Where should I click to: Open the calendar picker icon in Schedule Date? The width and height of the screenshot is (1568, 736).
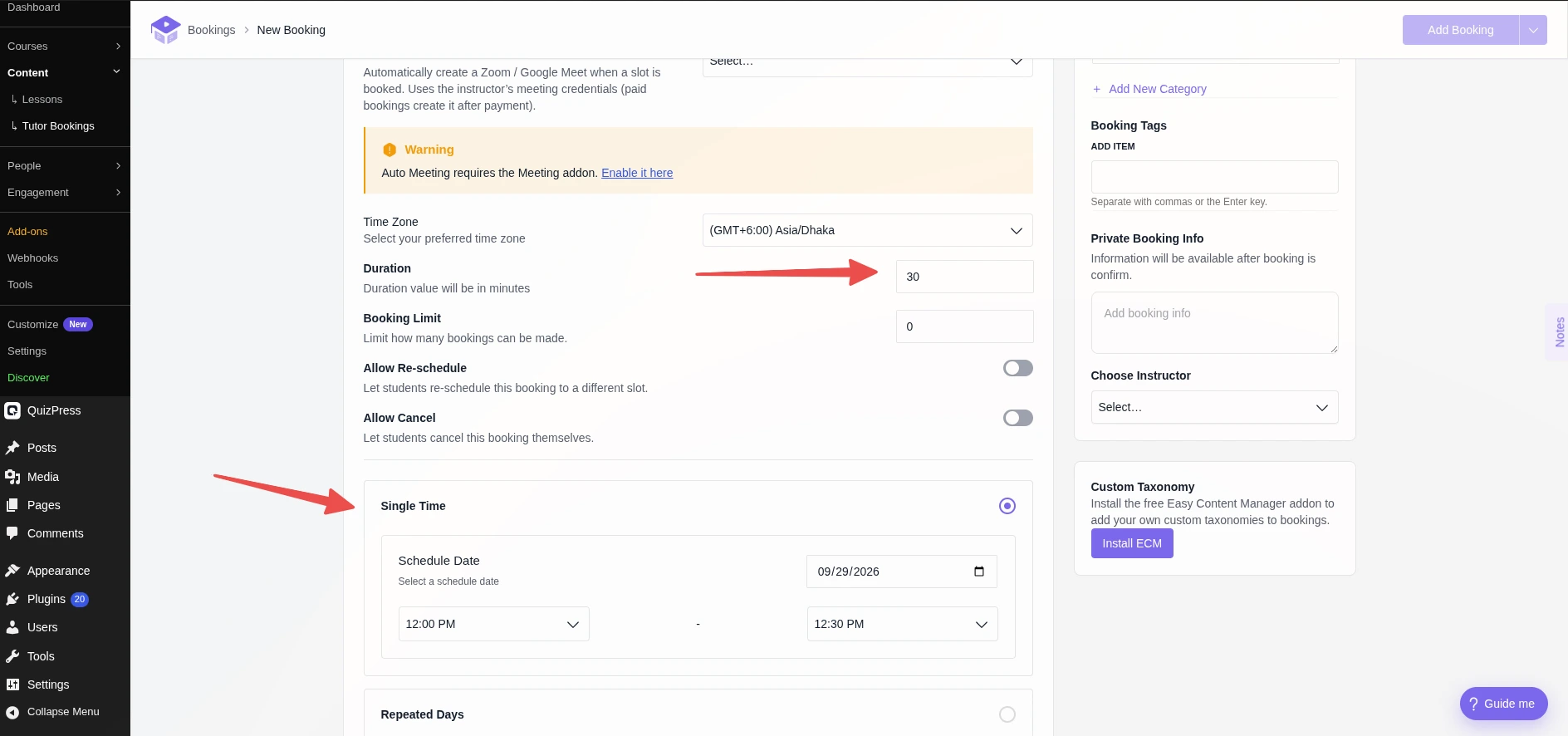979,572
